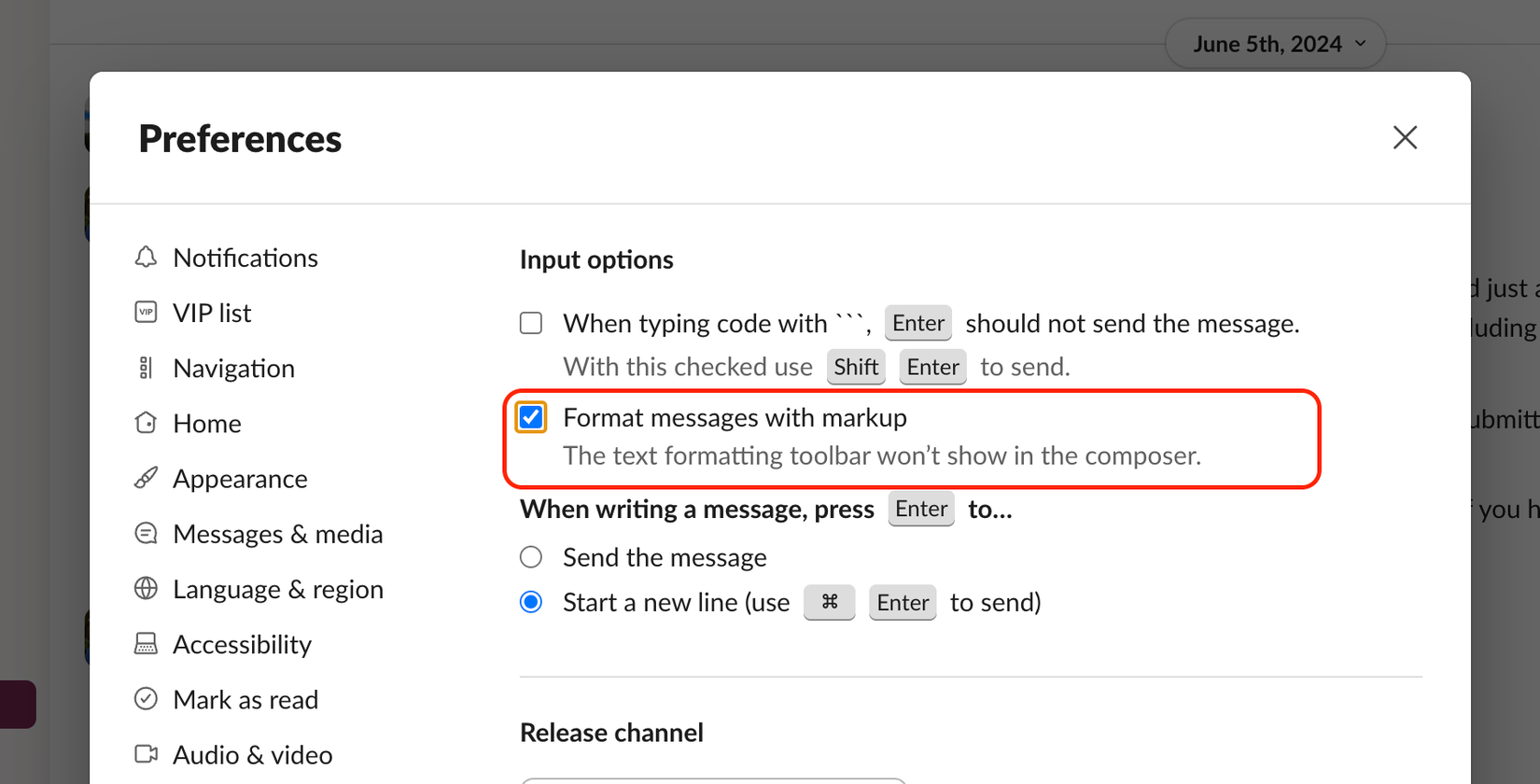Select Send the message radio option
Viewport: 1540px width, 784px height.
[x=531, y=557]
